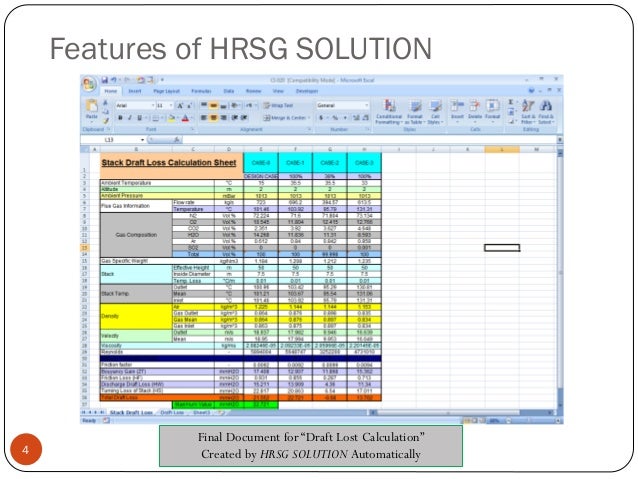This screenshot has height=479, width=638.
Task: Toggle Bold formatting
Action: click(x=120, y=118)
